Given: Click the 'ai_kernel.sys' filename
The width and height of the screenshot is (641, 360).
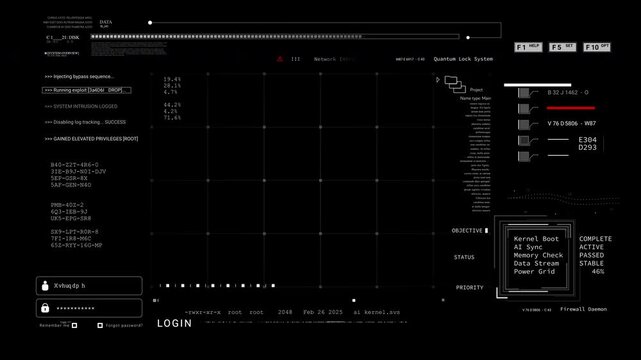Looking at the screenshot, I should 377,312.
